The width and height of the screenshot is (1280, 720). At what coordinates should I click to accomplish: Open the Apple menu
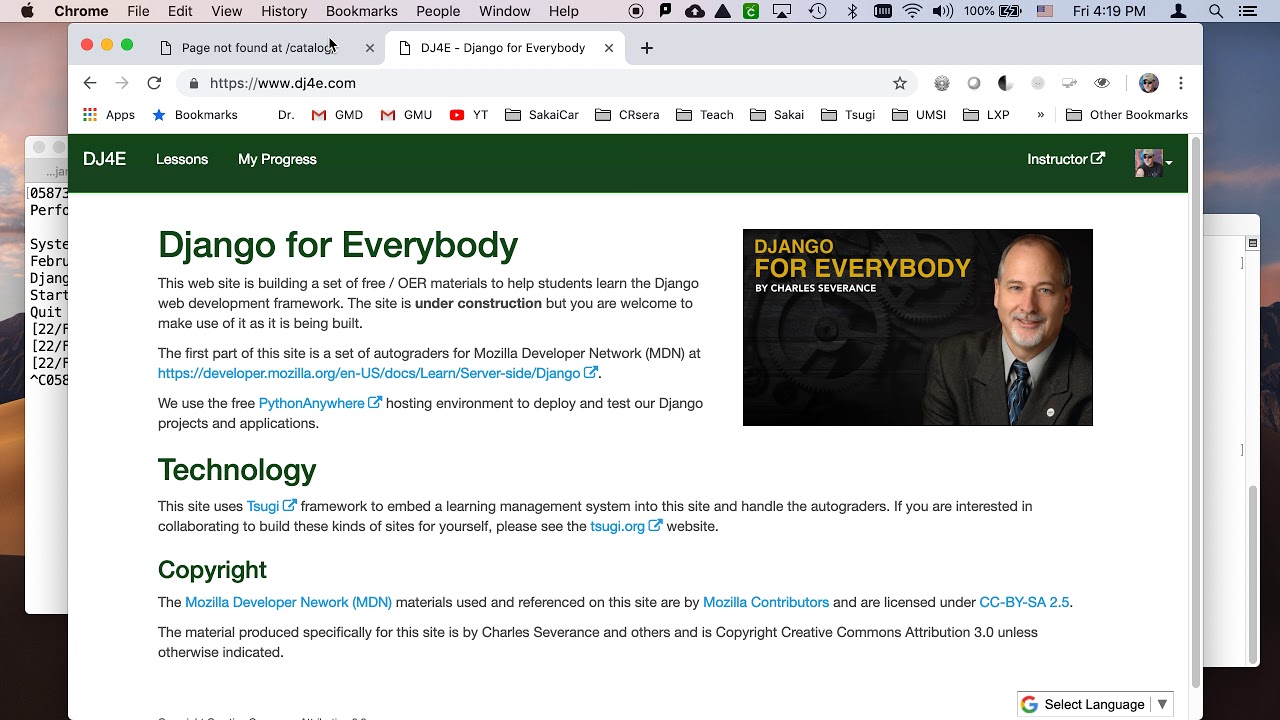tap(27, 11)
